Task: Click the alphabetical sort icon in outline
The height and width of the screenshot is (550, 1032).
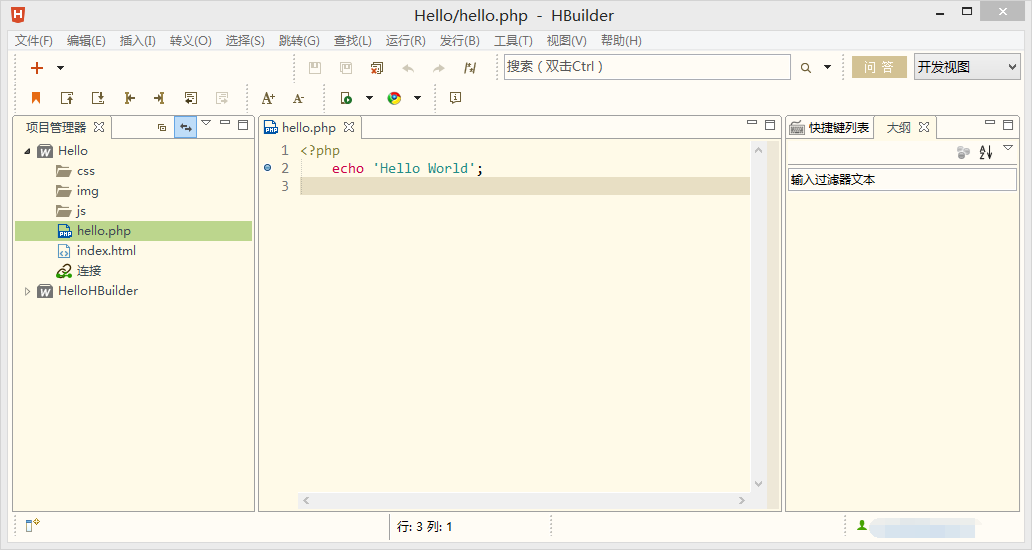Action: (x=985, y=153)
